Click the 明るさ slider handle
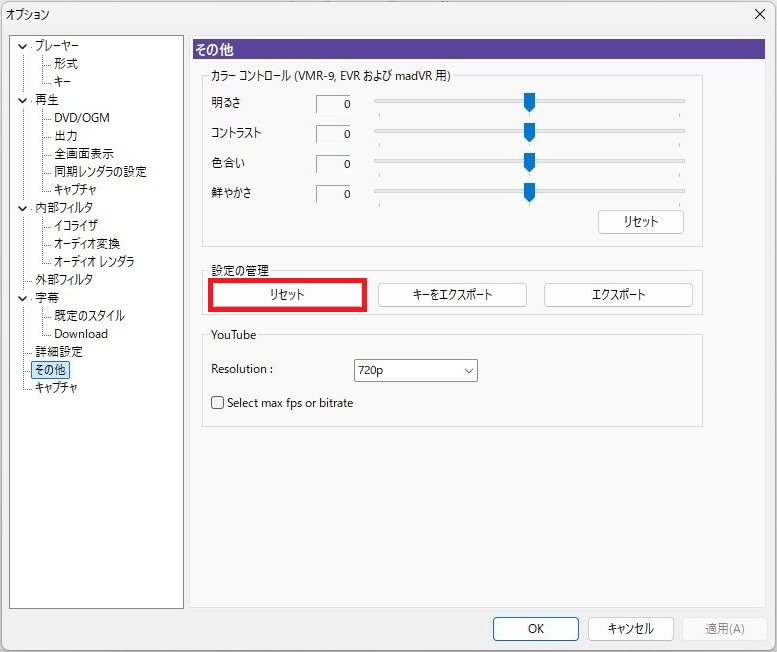Screen dimensions: 777x652 click(x=529, y=102)
